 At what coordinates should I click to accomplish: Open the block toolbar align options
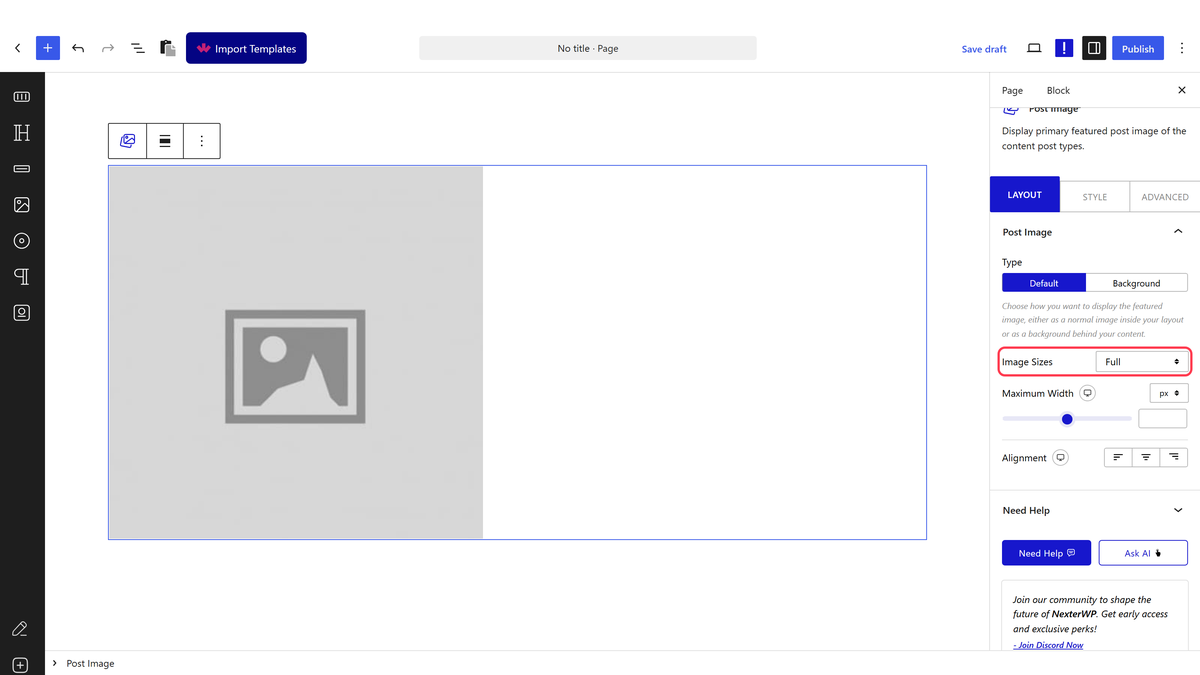click(165, 141)
